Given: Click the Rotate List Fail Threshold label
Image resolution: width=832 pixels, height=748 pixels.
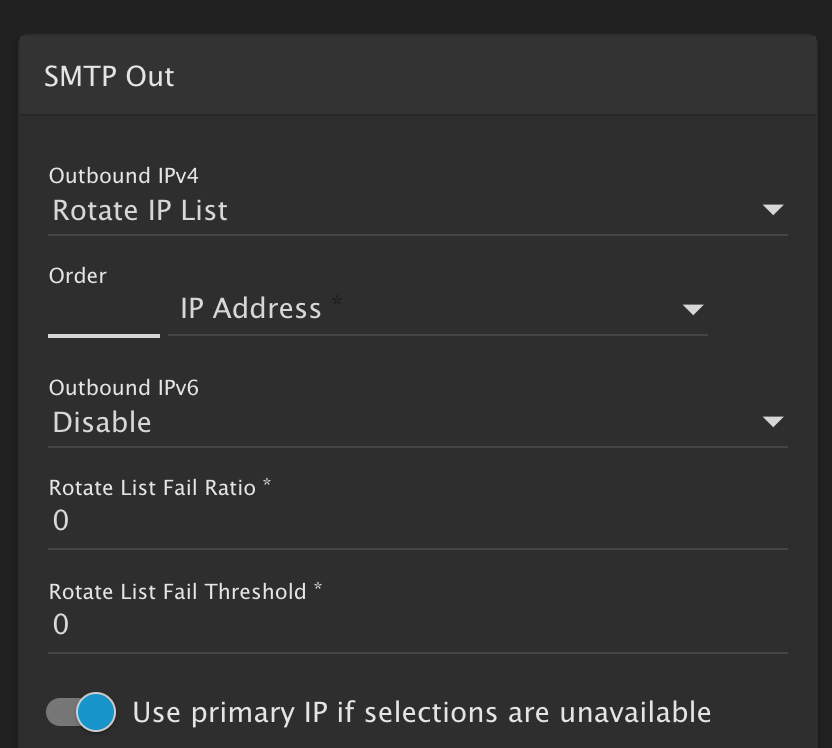Looking at the screenshot, I should (178, 592).
